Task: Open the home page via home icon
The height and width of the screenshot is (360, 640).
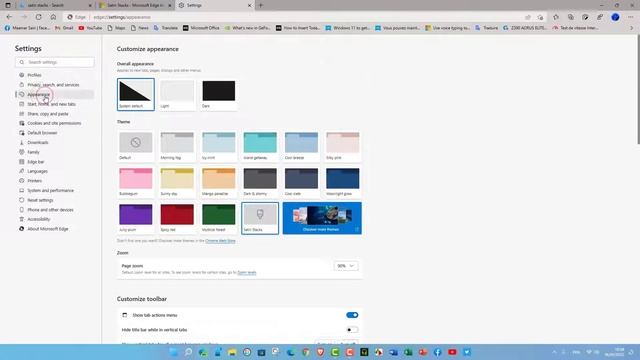Action: [x=53, y=17]
